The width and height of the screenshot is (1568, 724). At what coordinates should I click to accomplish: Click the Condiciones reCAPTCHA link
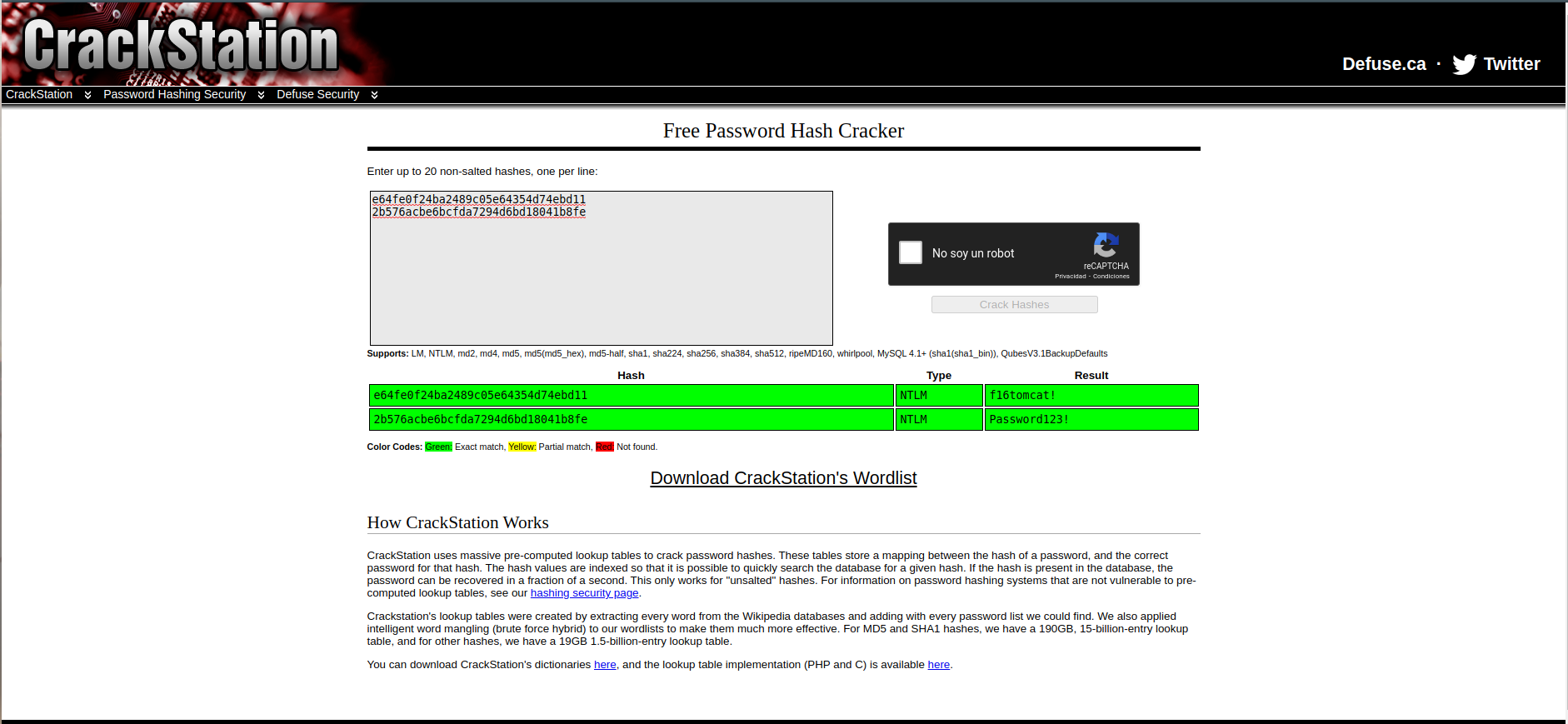click(1111, 277)
